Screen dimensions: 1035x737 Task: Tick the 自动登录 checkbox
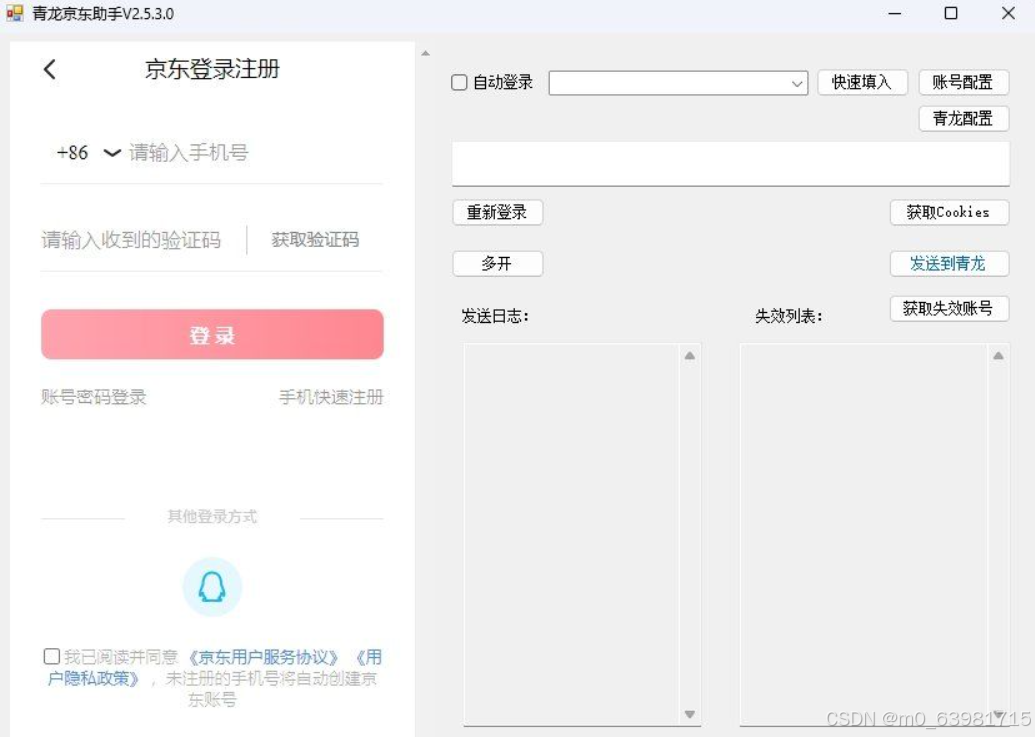[459, 82]
